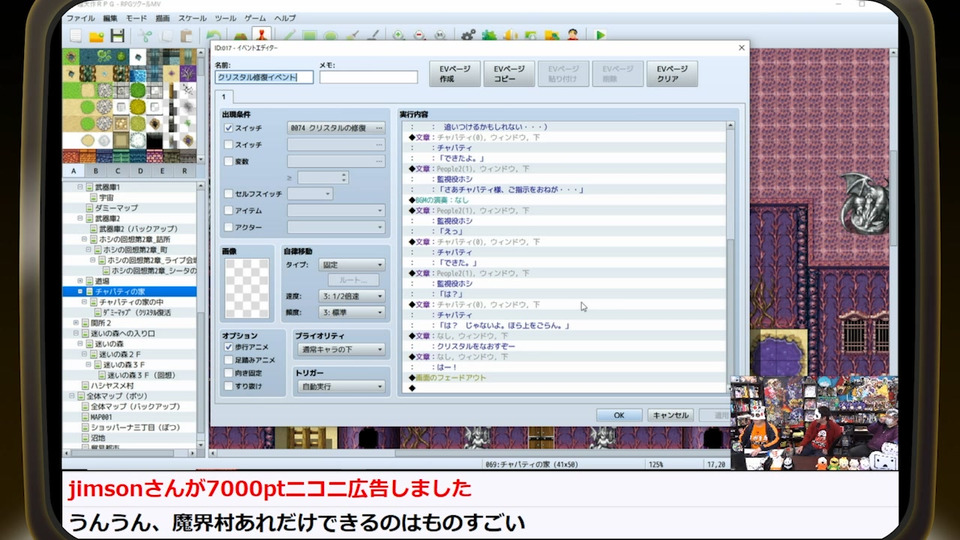This screenshot has height=540, width=960.
Task: Switch to tileset tab R
Action: pyautogui.click(x=184, y=171)
